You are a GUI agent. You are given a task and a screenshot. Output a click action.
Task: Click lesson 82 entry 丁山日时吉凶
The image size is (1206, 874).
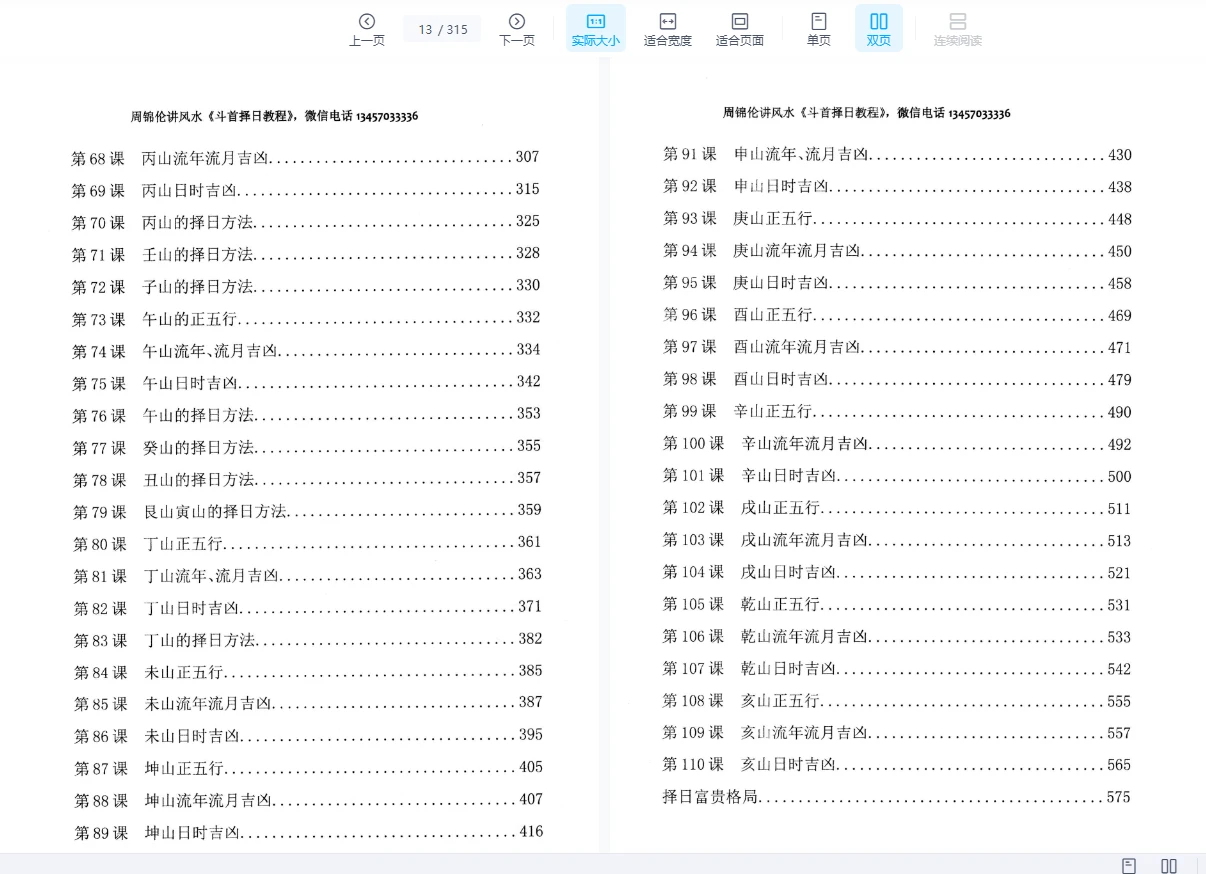click(x=307, y=607)
